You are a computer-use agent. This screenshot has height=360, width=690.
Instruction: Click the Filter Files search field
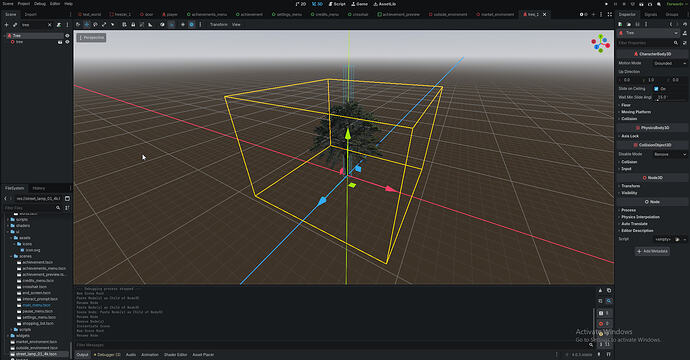tap(32, 208)
